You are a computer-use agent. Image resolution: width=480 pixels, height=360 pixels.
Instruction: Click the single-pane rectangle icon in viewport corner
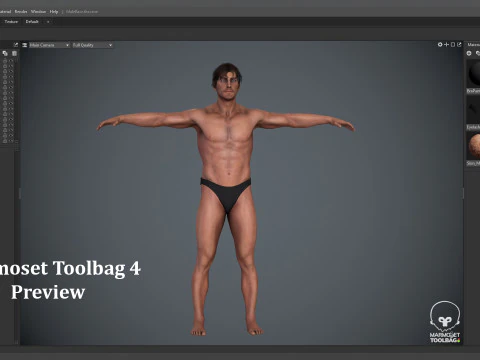pos(453,44)
